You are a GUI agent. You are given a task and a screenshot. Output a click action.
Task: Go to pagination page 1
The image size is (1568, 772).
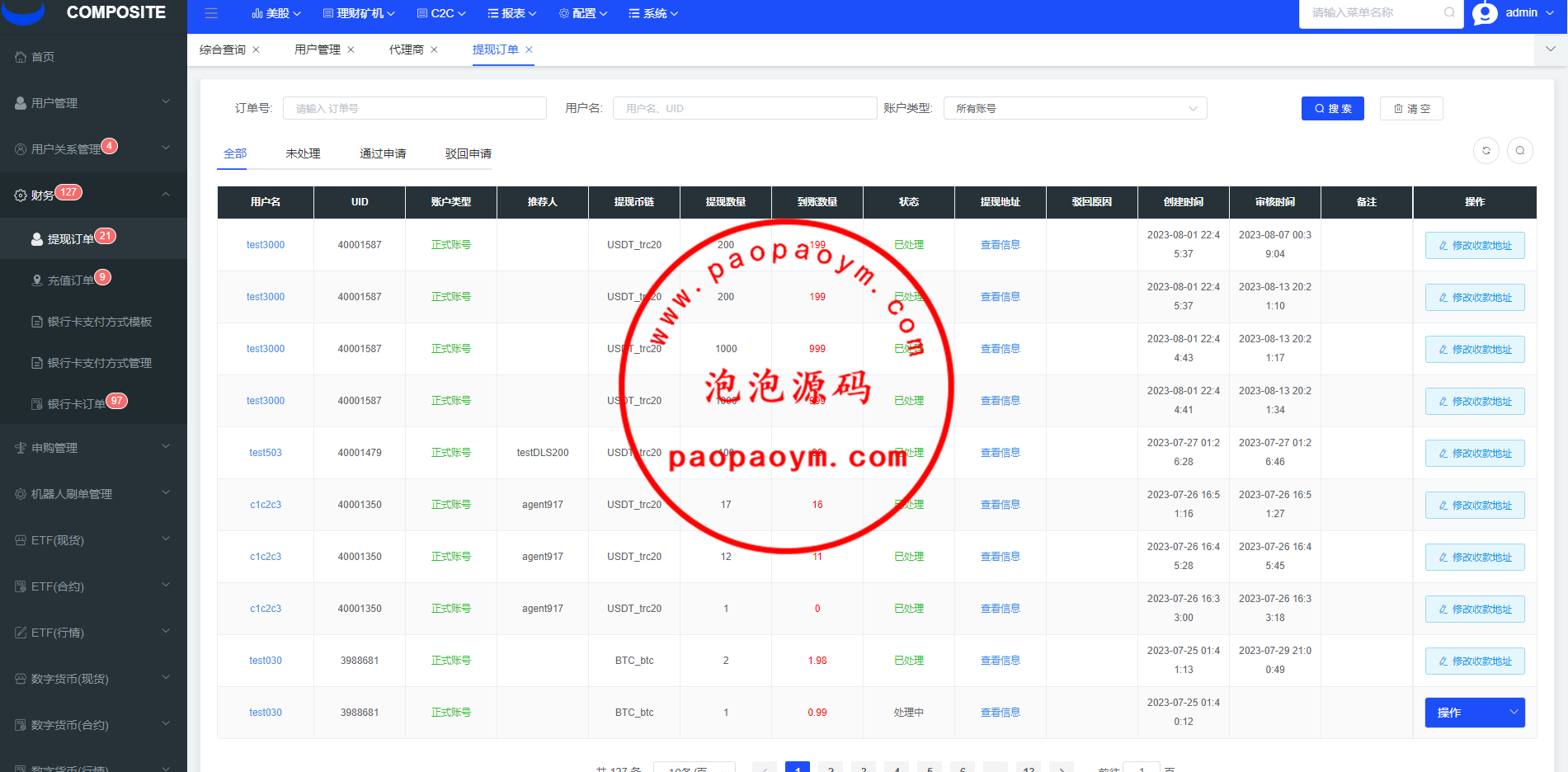pos(798,768)
